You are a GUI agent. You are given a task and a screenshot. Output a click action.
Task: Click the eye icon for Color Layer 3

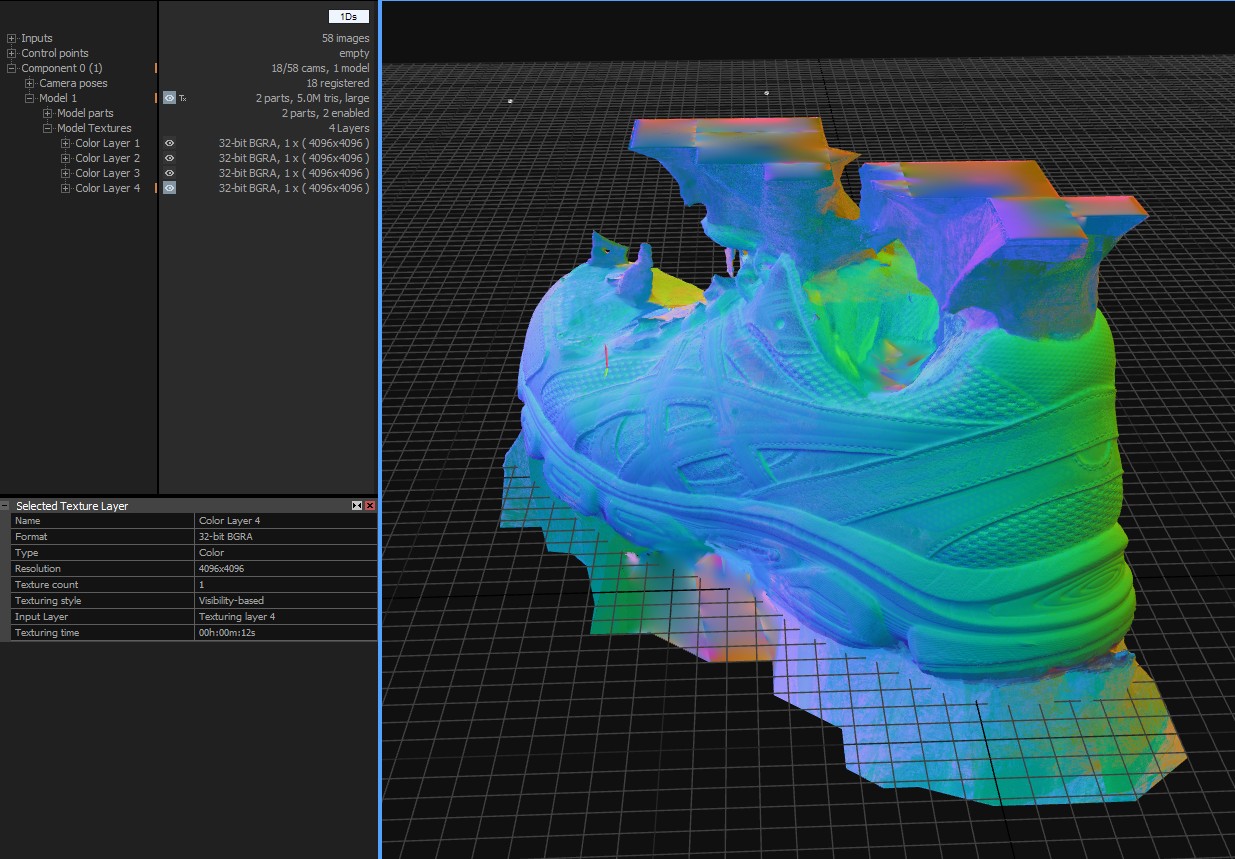(x=170, y=173)
